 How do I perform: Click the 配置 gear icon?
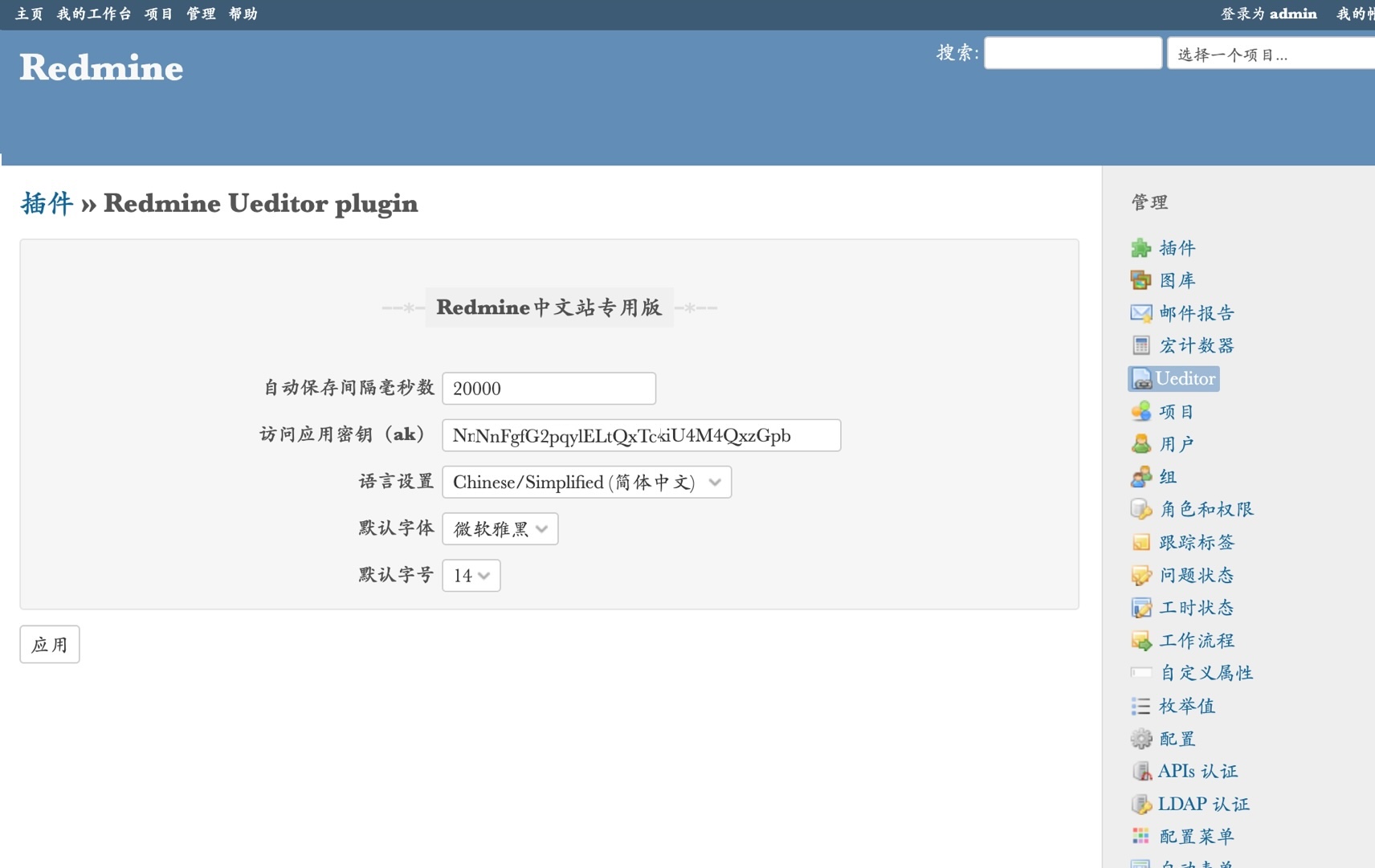(x=1140, y=739)
